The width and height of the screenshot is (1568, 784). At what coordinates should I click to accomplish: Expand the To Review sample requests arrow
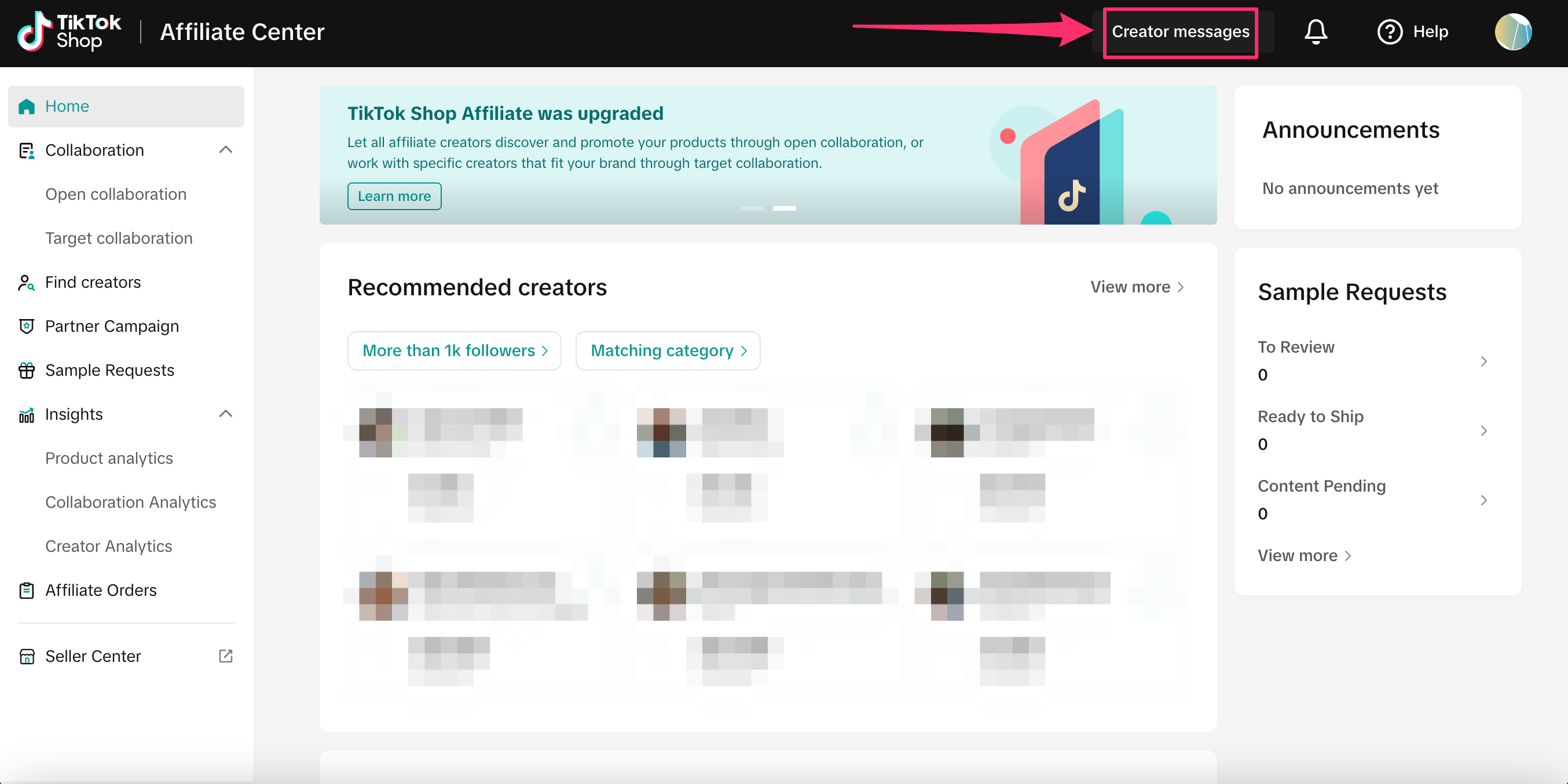[1483, 361]
